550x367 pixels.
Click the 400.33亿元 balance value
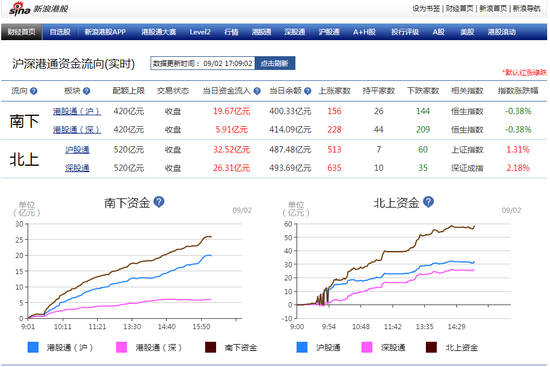[290, 111]
